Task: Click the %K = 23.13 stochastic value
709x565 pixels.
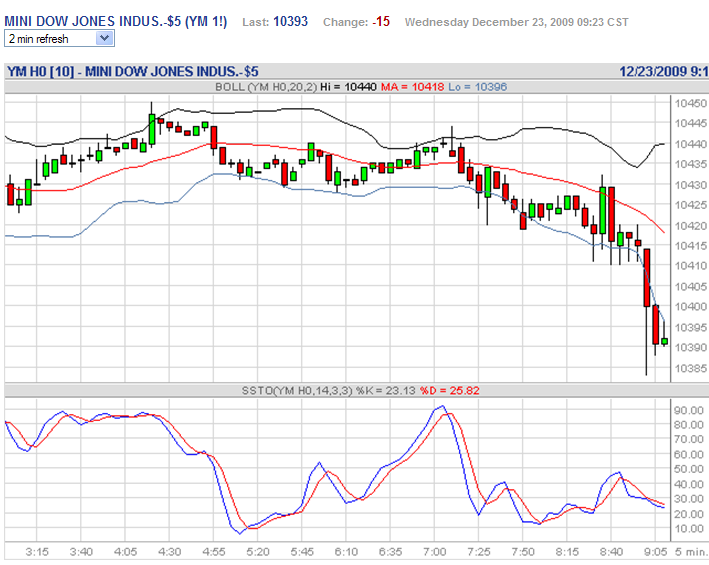Action: pyautogui.click(x=385, y=391)
